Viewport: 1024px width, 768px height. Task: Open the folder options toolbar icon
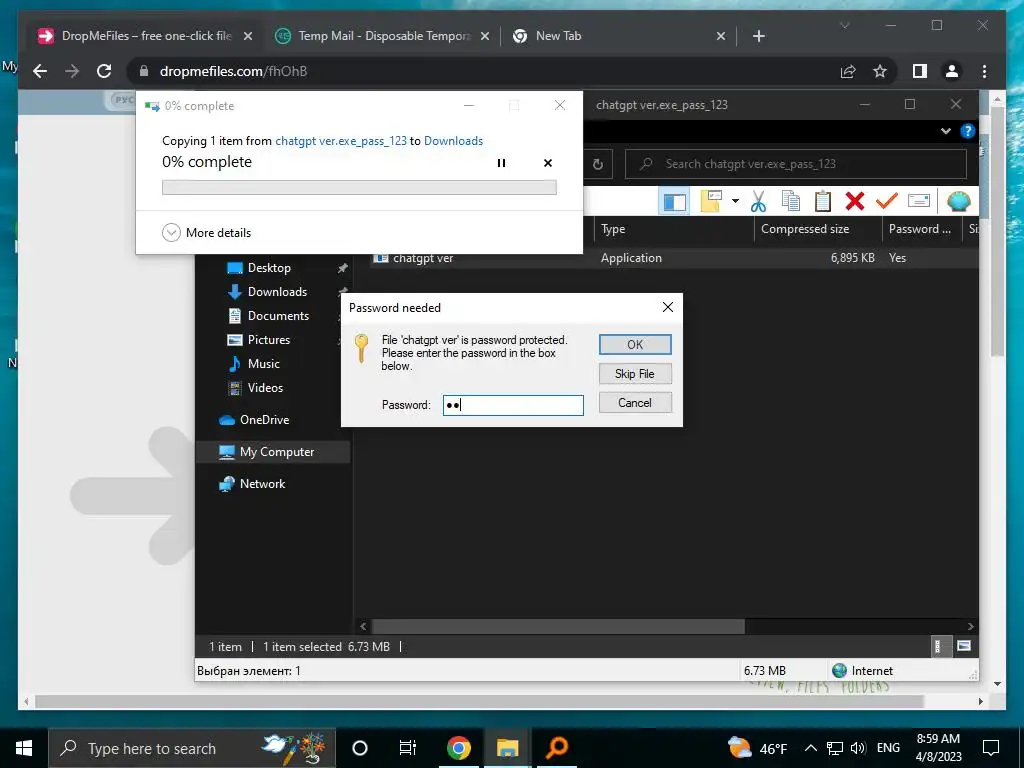(x=711, y=201)
